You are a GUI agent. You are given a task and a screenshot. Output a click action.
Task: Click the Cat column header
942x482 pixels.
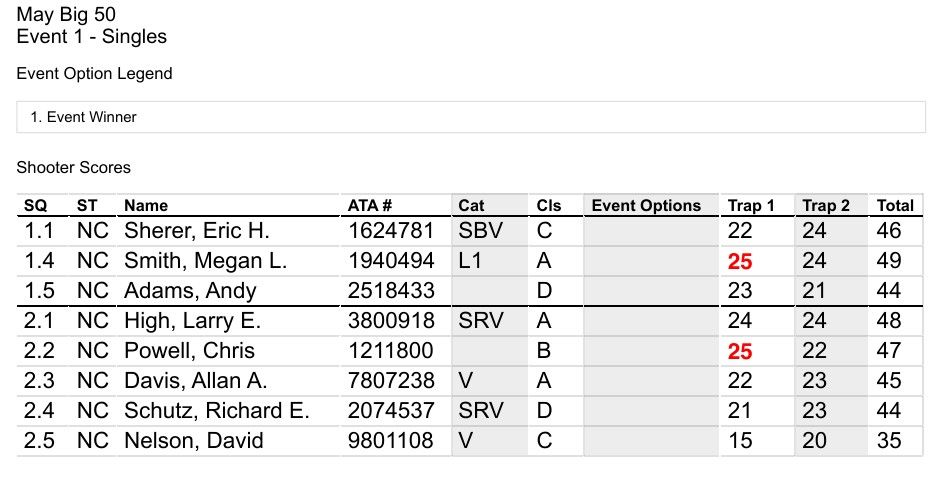[x=471, y=206]
